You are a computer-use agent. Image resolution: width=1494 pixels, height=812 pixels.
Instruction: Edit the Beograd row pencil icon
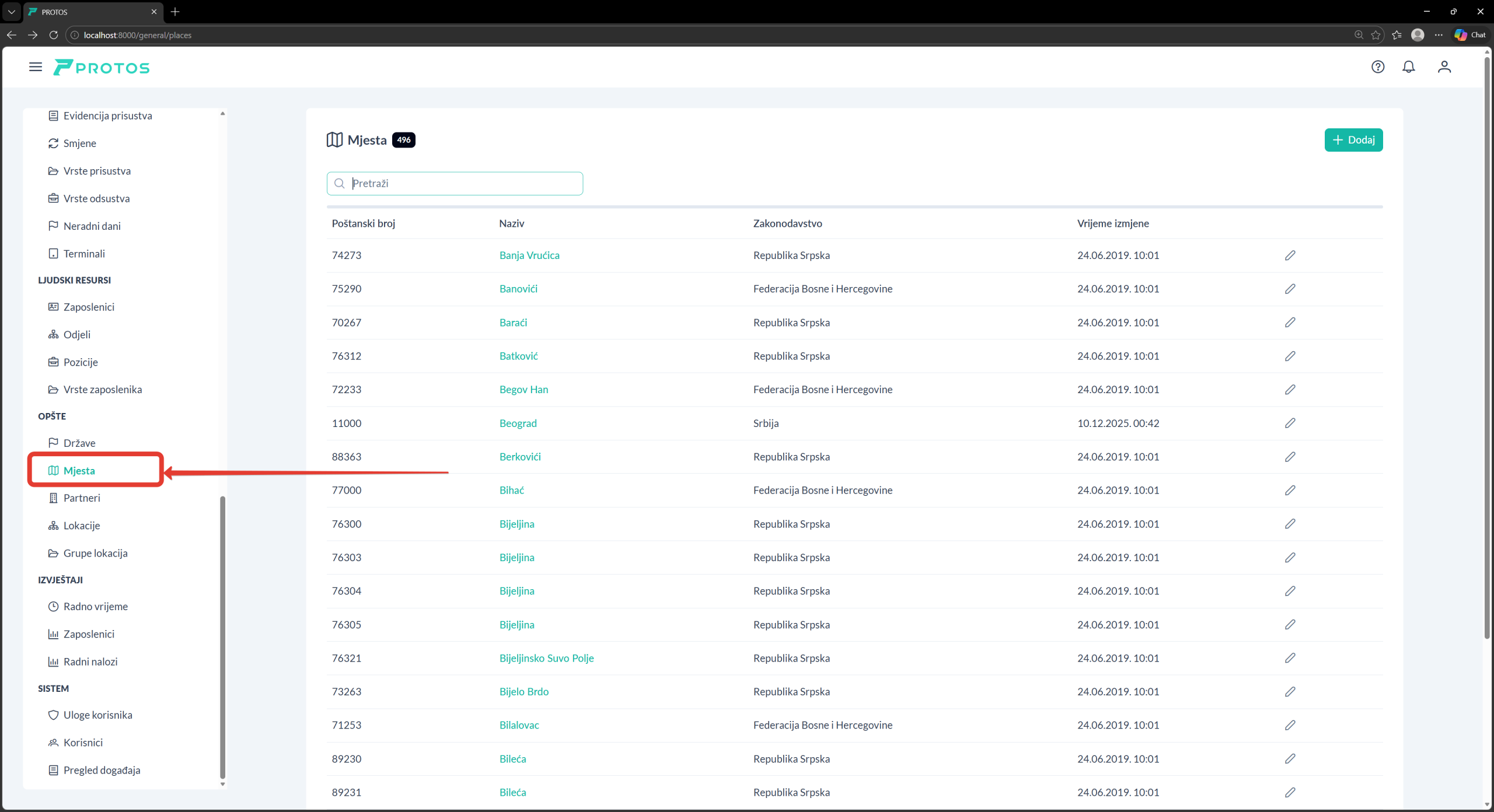tap(1290, 423)
